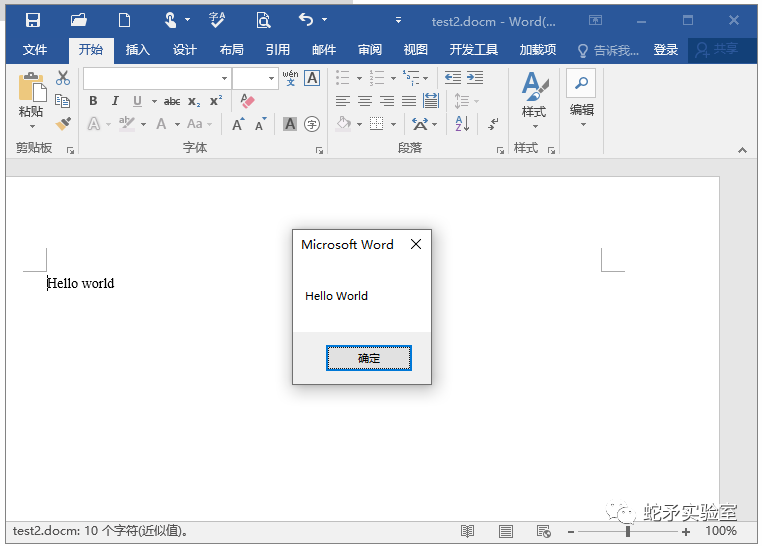Open the font name dropdown
The width and height of the screenshot is (762, 546).
tap(224, 78)
